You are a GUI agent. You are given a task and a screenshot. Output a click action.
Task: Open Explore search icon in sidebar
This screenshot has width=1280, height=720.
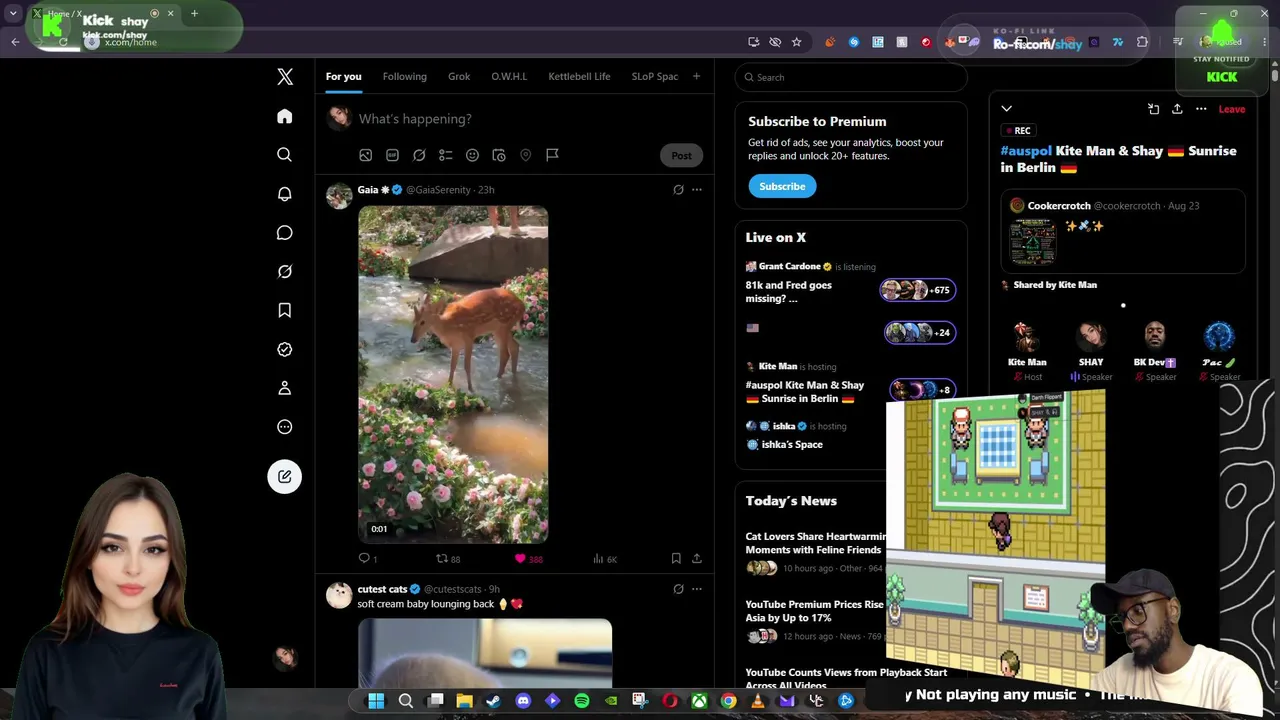click(285, 155)
